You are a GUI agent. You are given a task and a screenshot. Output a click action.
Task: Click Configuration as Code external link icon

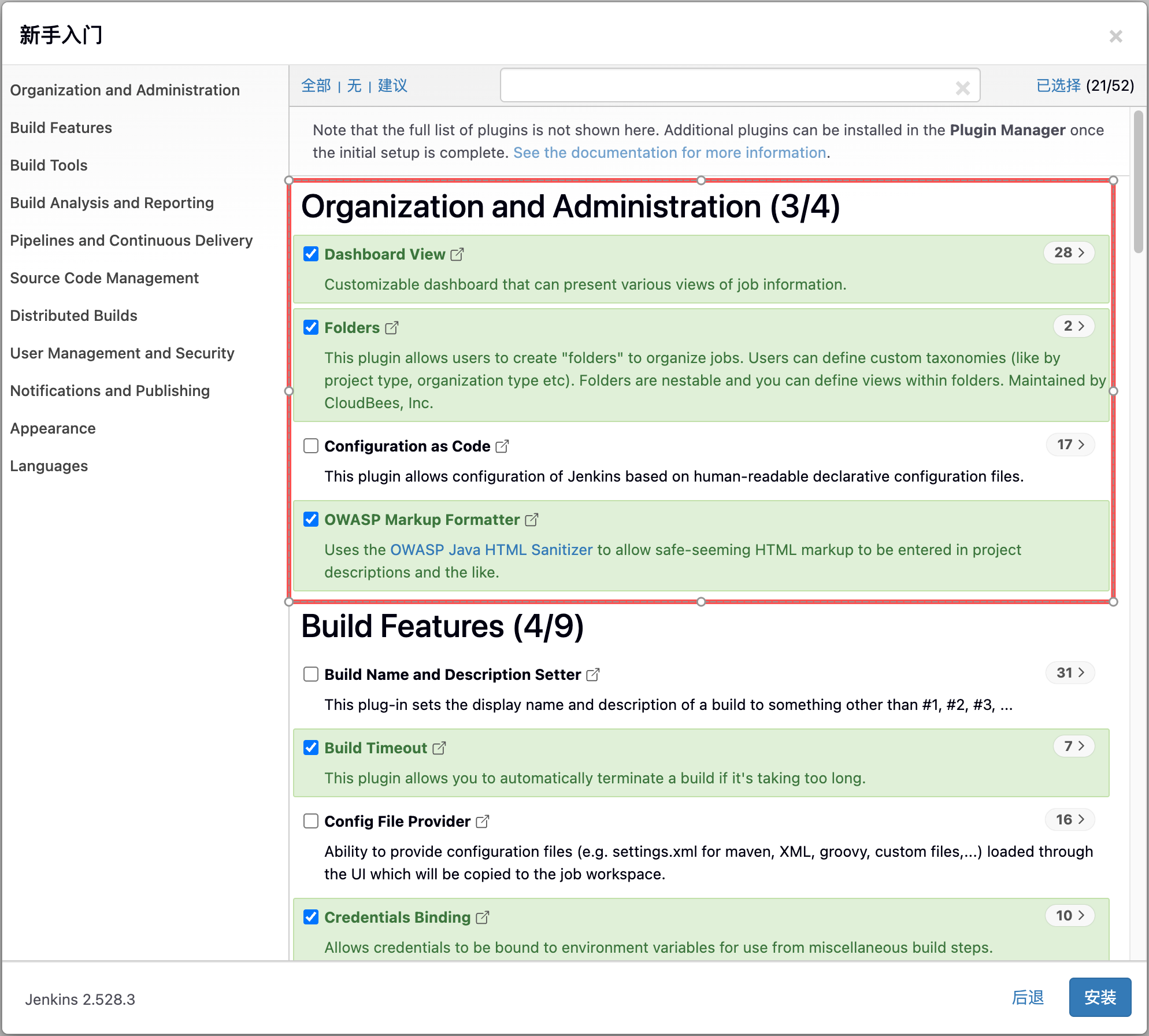[x=502, y=446]
